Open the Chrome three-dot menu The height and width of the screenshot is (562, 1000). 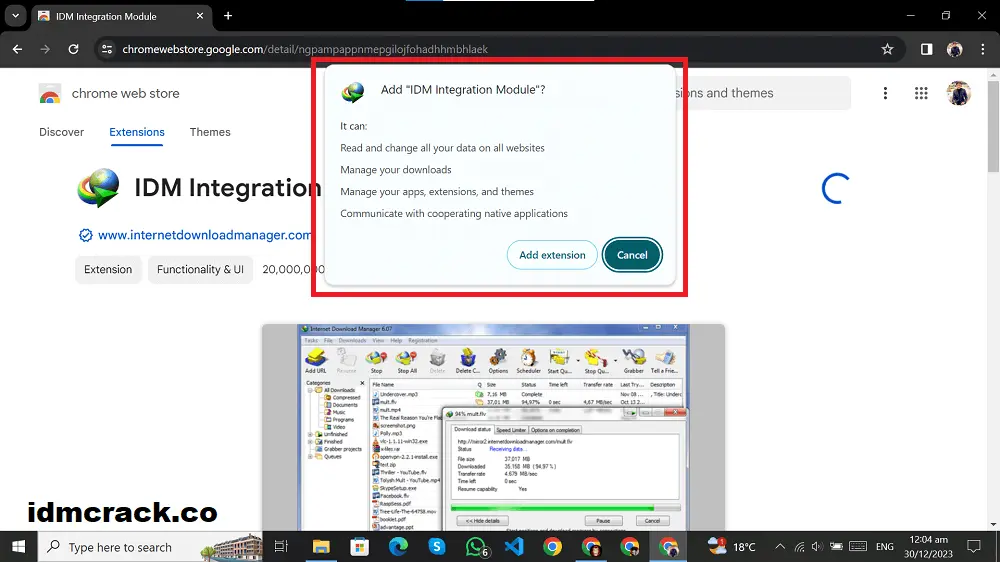[x=982, y=49]
